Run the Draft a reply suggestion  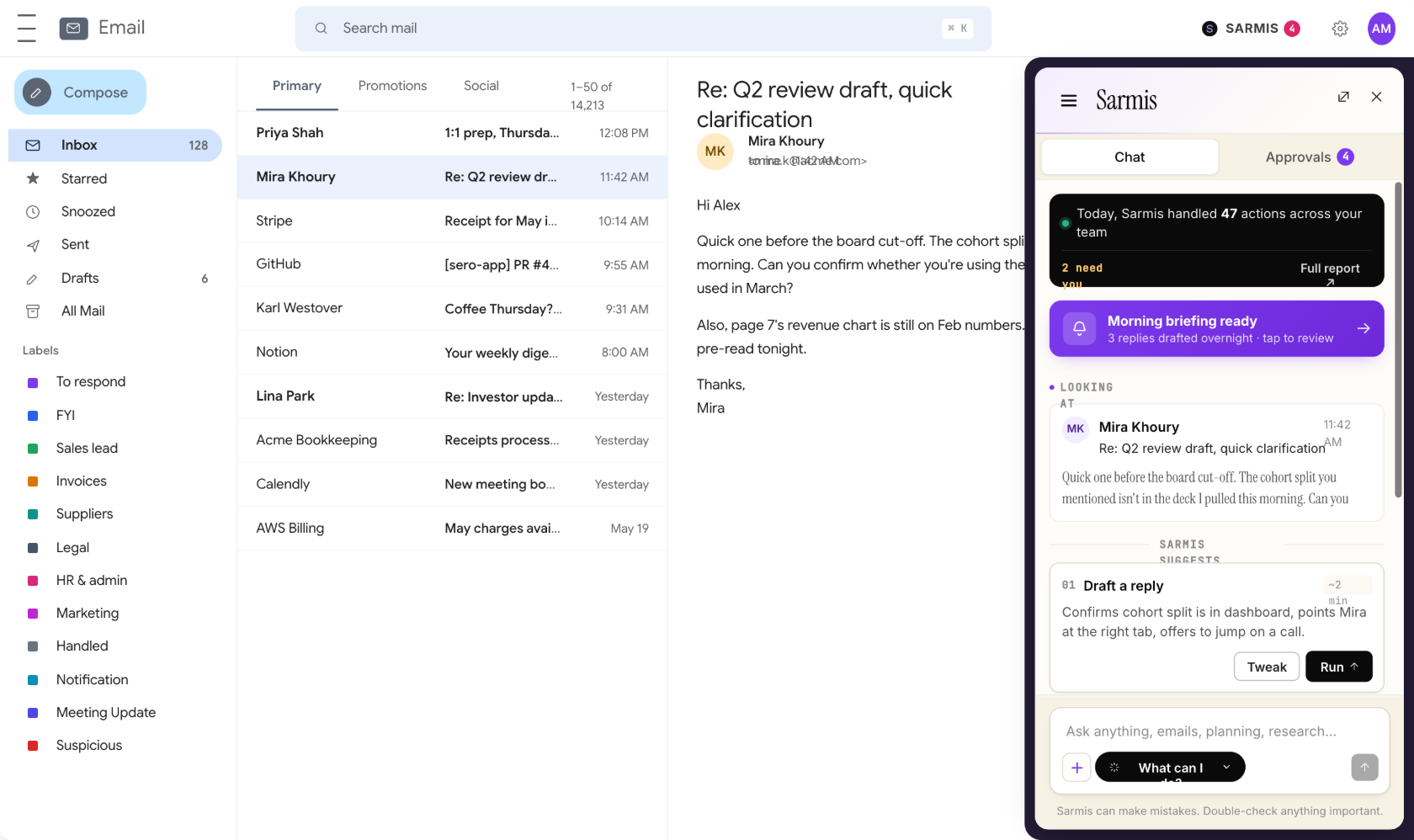pos(1338,667)
